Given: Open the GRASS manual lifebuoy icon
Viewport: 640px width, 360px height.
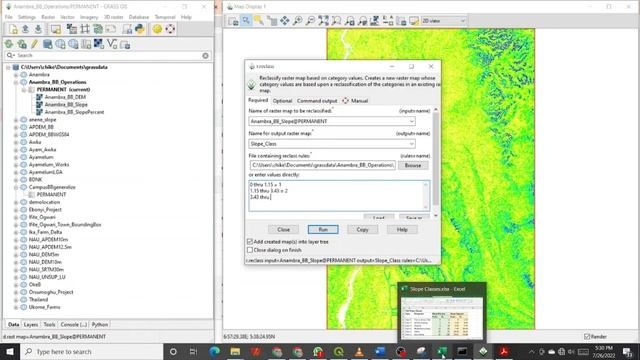Looking at the screenshot, I should (170, 29).
